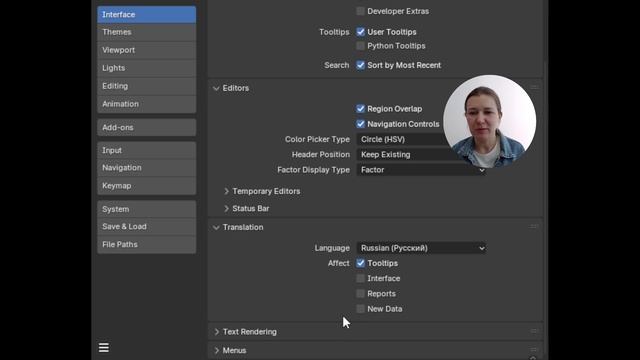Switch to the Themes tab

tap(147, 32)
